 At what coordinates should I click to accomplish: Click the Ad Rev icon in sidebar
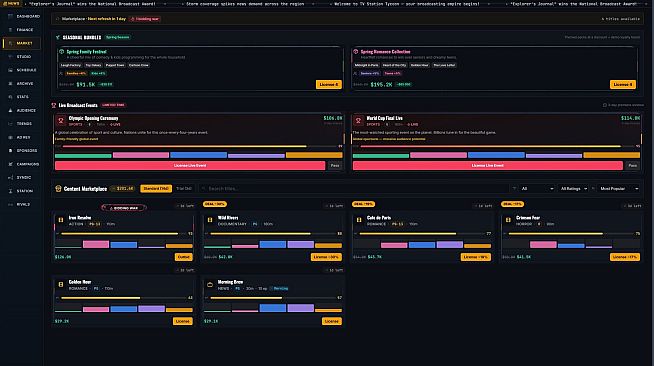(10, 137)
